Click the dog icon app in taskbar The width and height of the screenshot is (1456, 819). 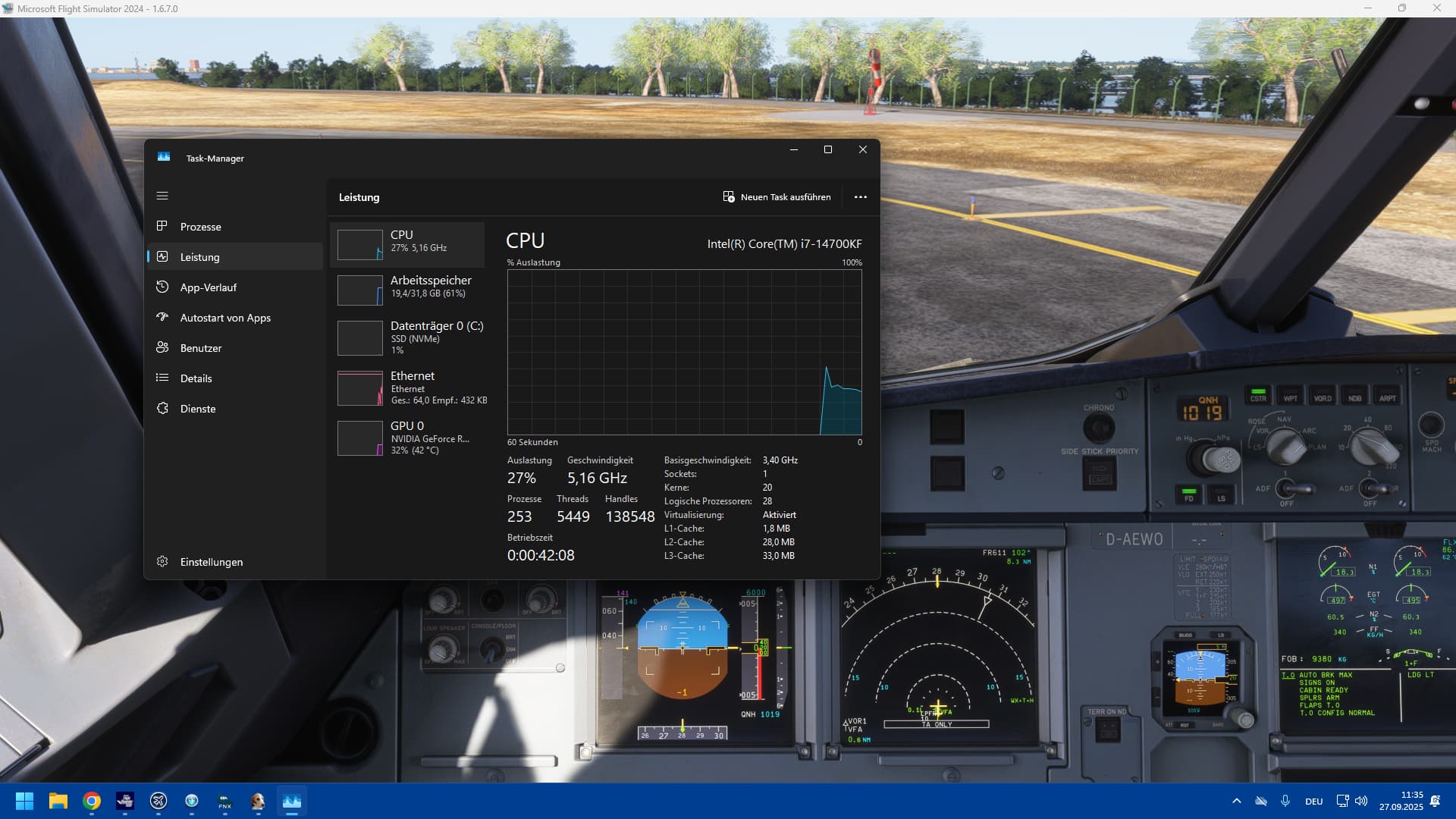tap(259, 801)
